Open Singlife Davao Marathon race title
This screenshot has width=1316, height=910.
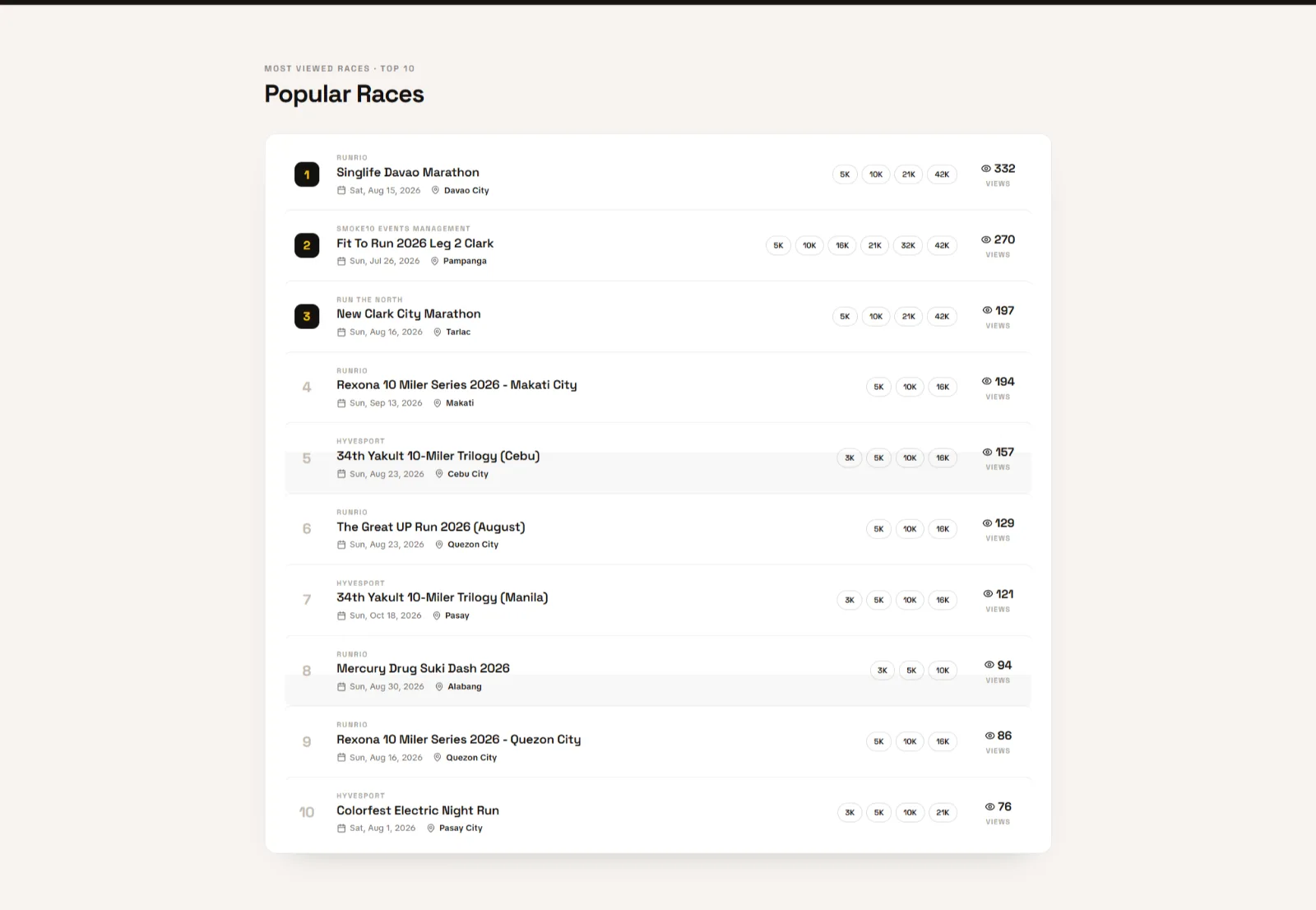point(408,172)
